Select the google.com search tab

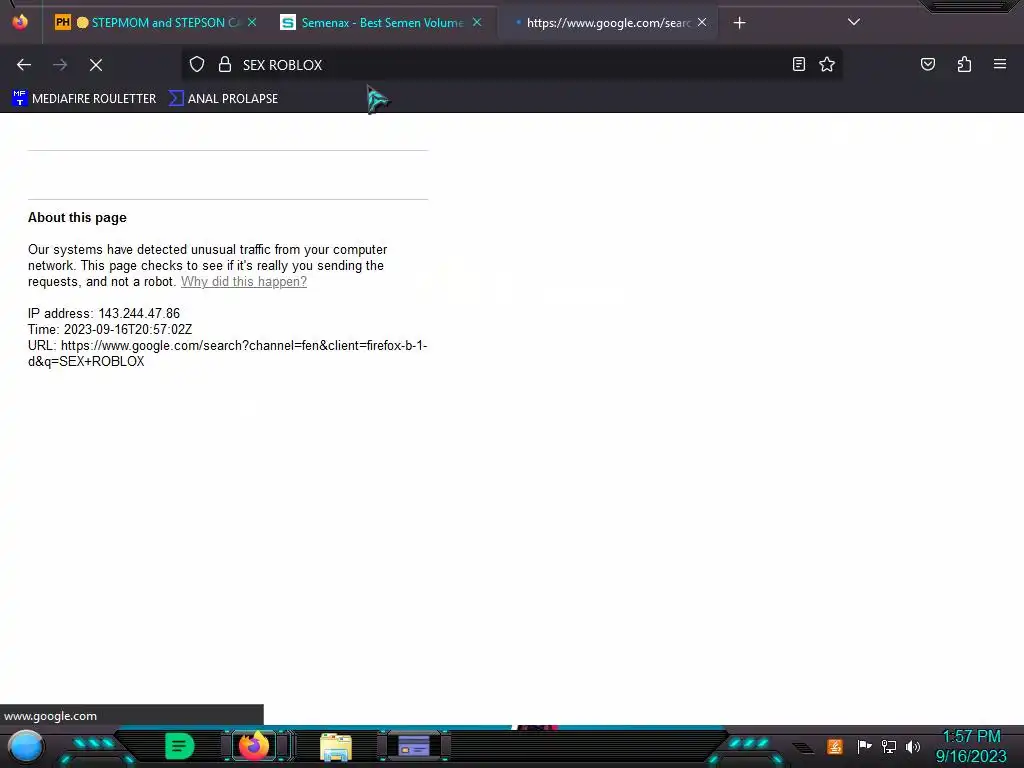pos(607,23)
